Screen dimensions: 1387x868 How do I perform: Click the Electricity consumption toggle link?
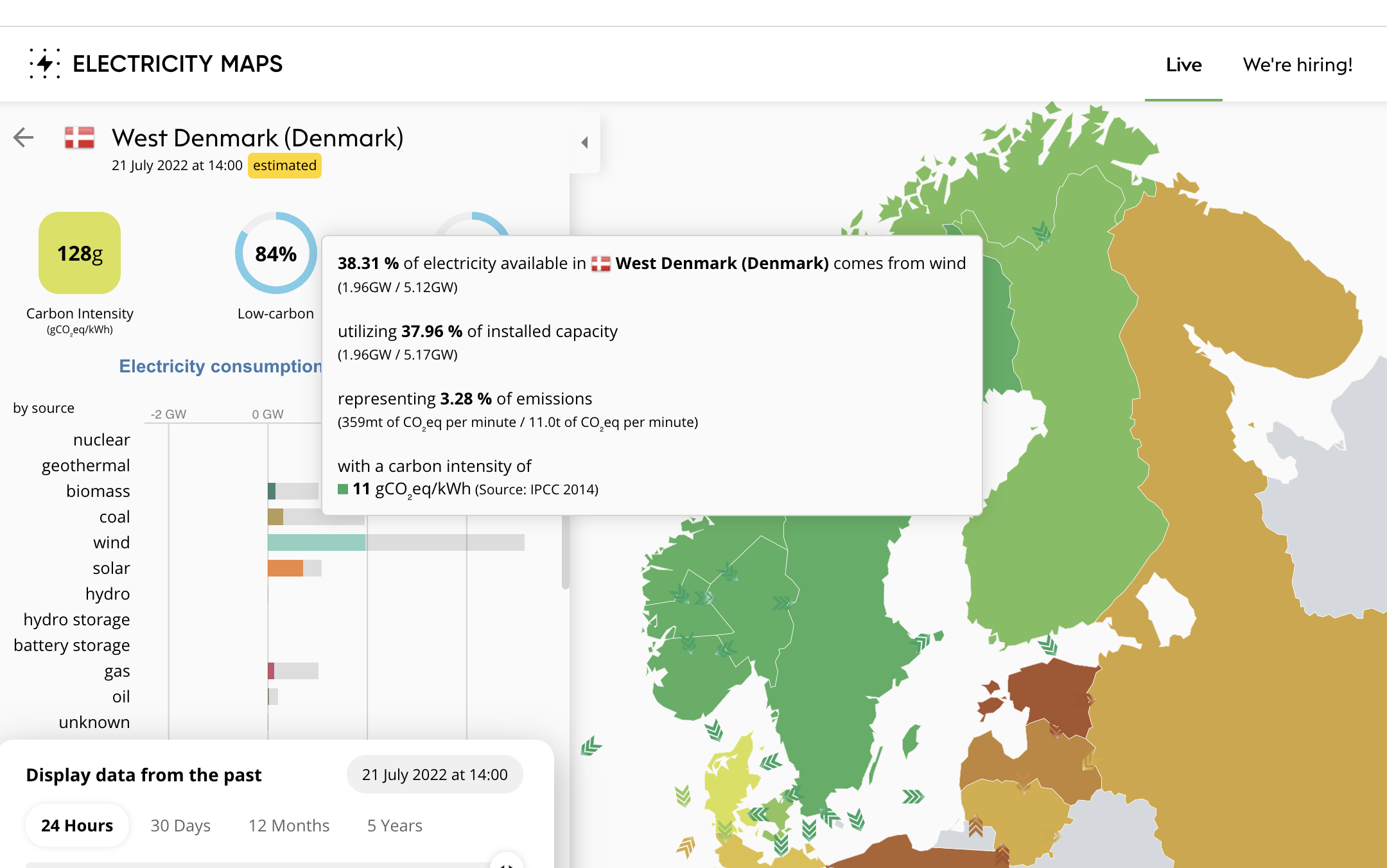point(220,366)
